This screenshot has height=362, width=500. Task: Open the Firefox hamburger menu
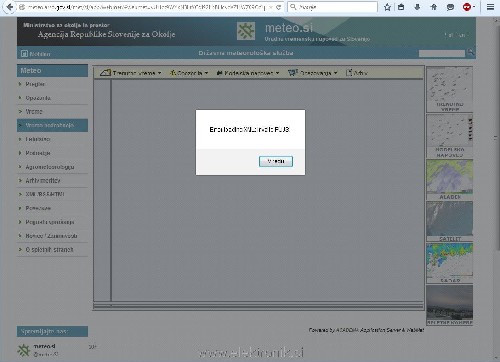tap(490, 7)
